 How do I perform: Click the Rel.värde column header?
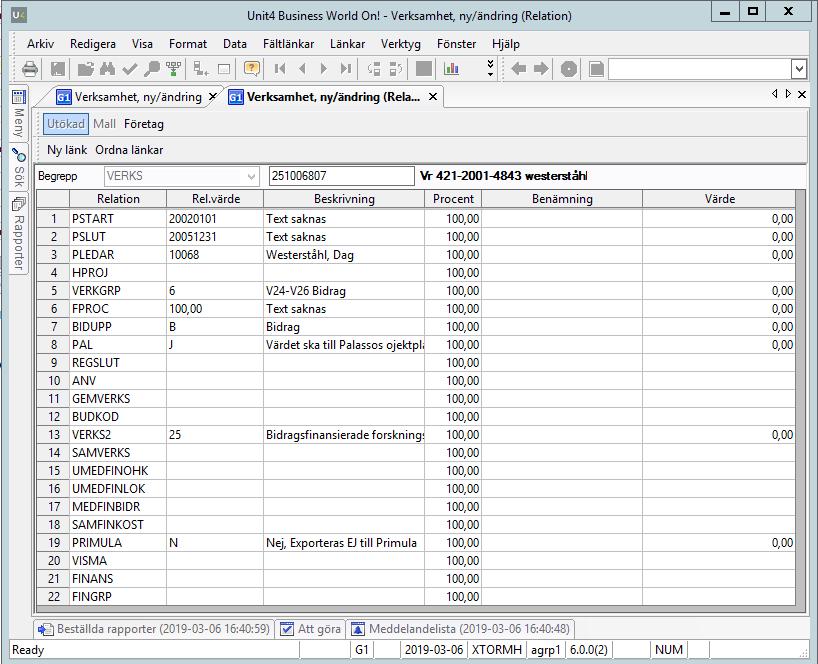[215, 199]
